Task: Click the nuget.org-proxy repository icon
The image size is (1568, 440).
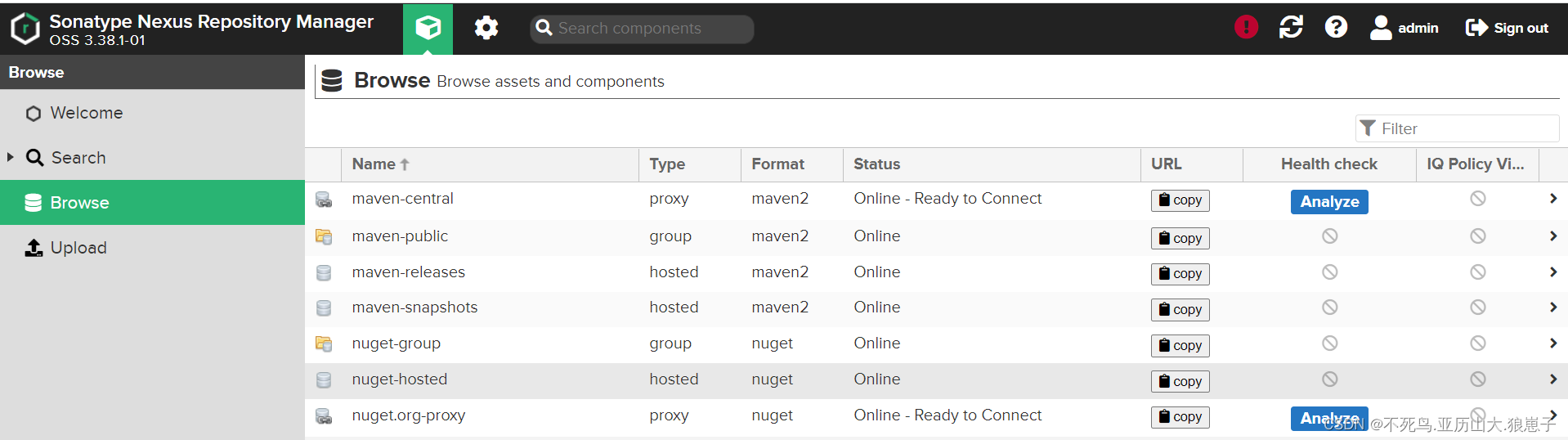Action: pos(324,416)
